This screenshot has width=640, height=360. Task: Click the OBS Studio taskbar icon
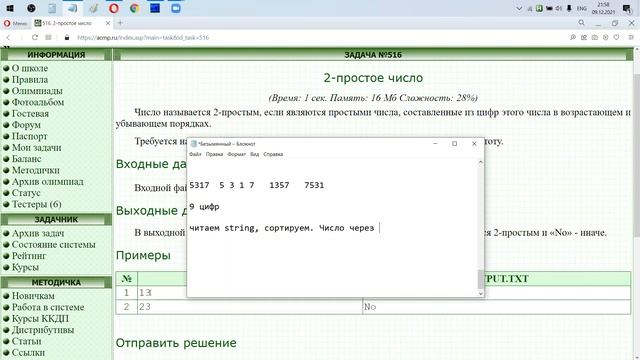click(x=31, y=8)
